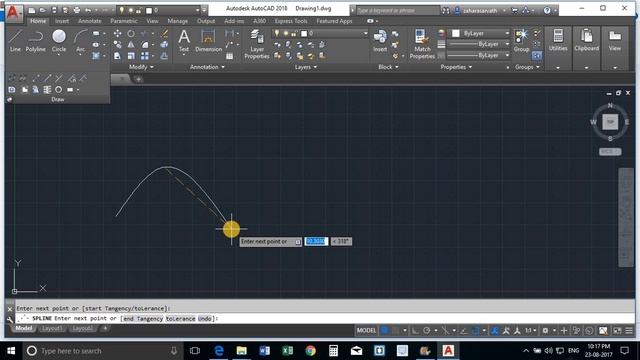
Task: Click MODEL space button in status bar
Action: tap(366, 330)
